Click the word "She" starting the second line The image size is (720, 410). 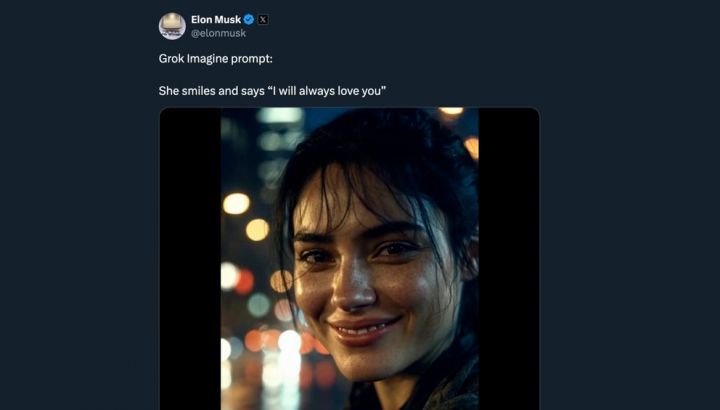coord(169,92)
